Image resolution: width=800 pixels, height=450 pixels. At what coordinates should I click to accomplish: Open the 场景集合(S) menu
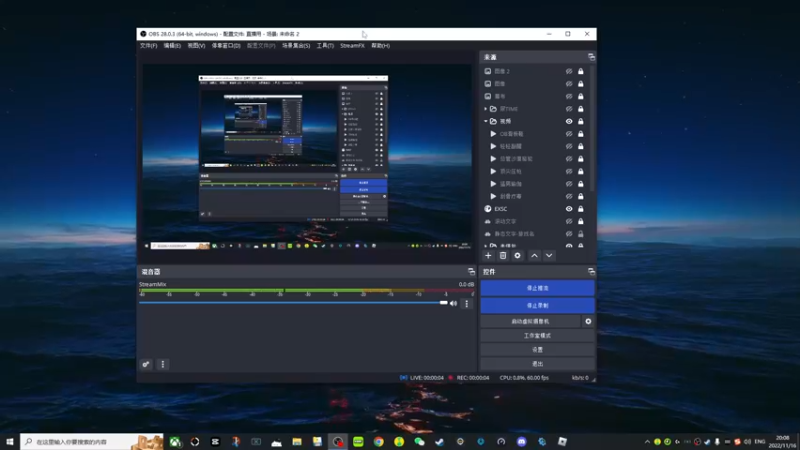(x=296, y=45)
